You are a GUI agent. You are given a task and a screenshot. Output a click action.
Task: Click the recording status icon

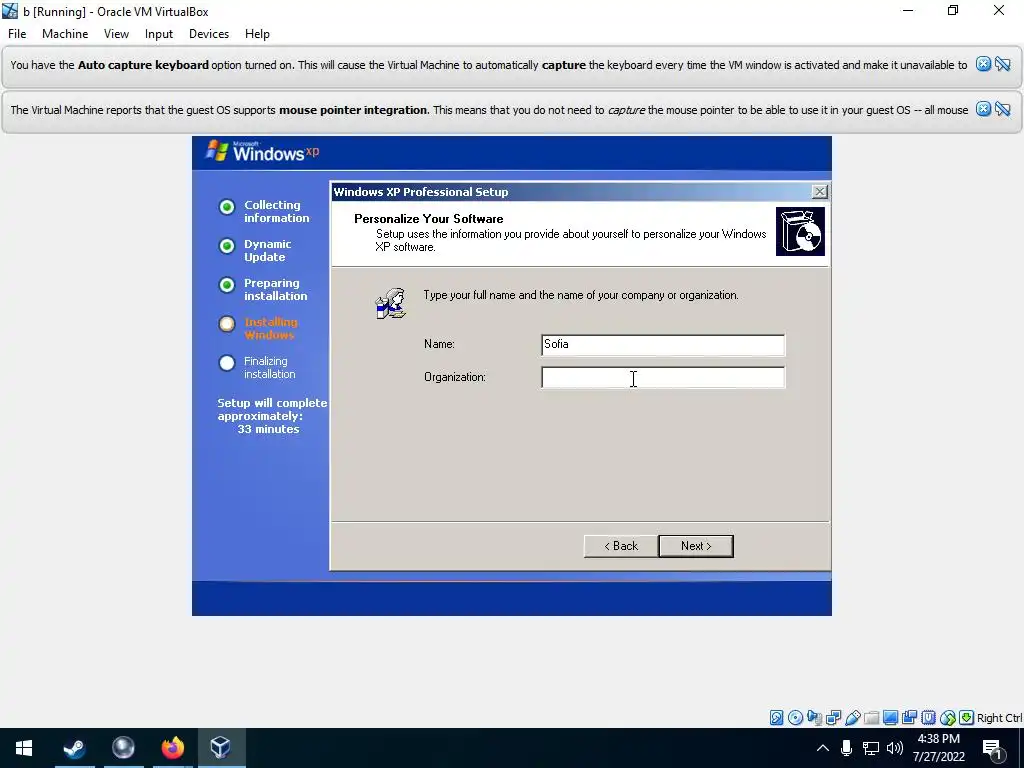coord(909,718)
